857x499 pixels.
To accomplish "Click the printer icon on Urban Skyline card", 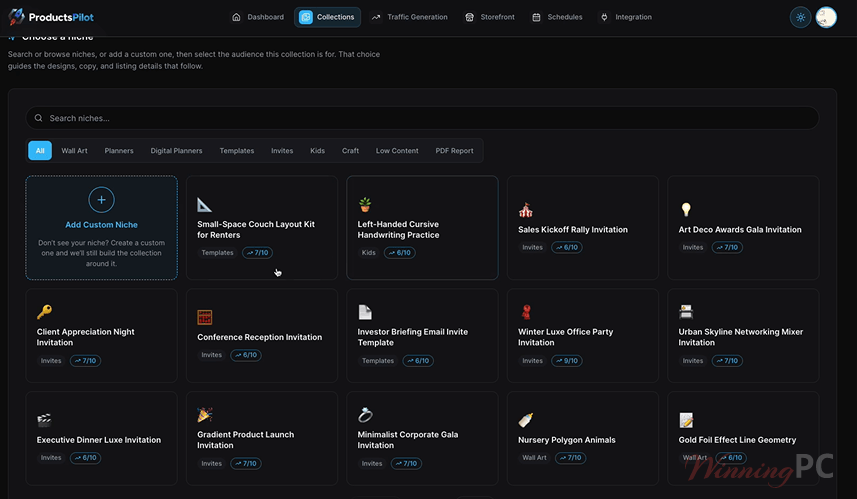I will [686, 312].
